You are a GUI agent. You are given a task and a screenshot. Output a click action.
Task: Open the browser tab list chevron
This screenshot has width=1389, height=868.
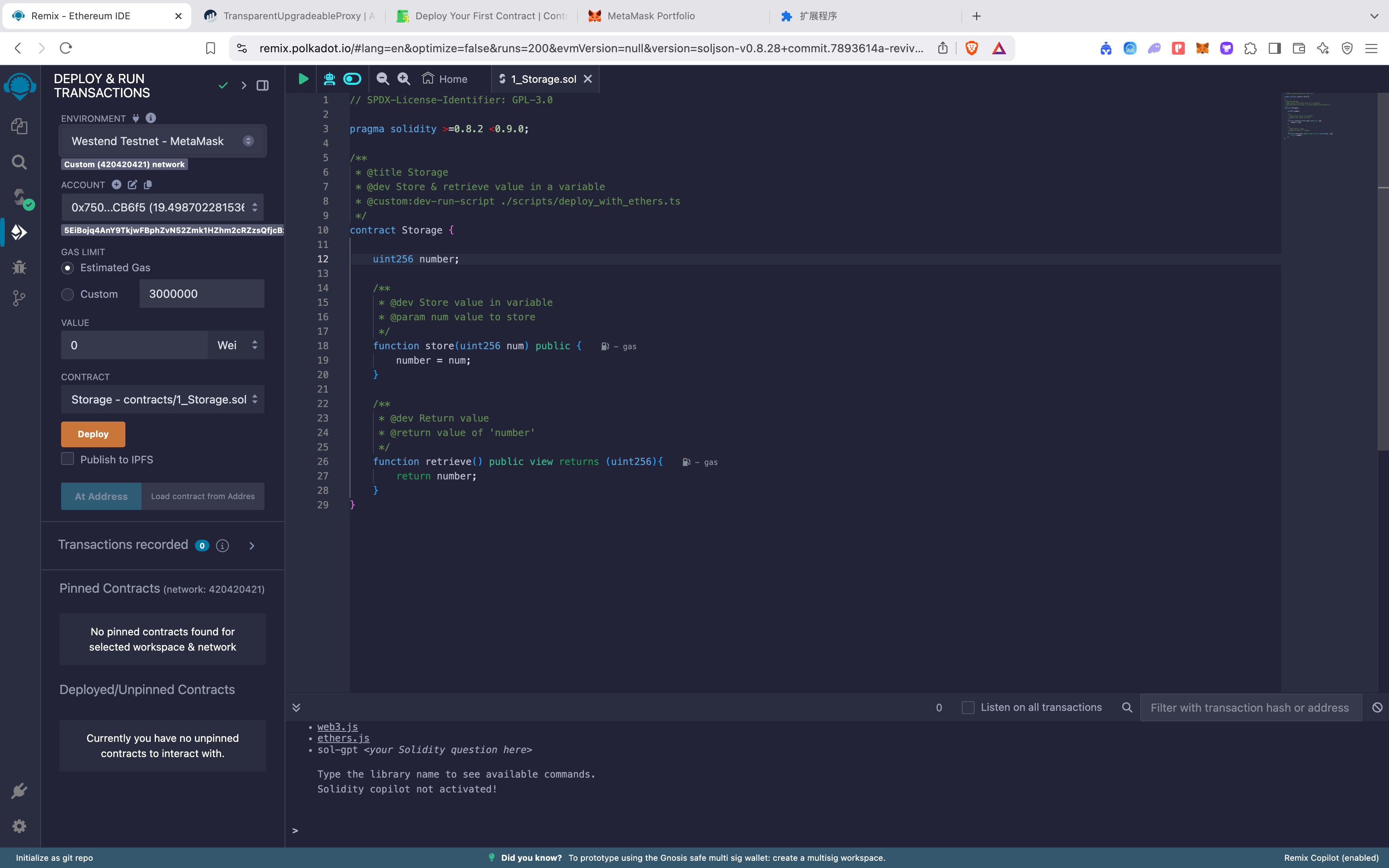tap(1374, 16)
